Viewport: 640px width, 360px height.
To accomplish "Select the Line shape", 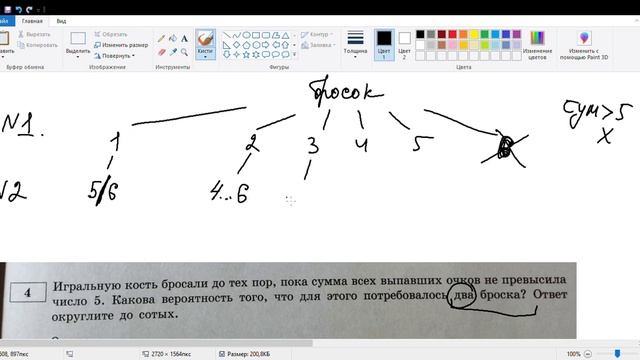I will (227, 36).
